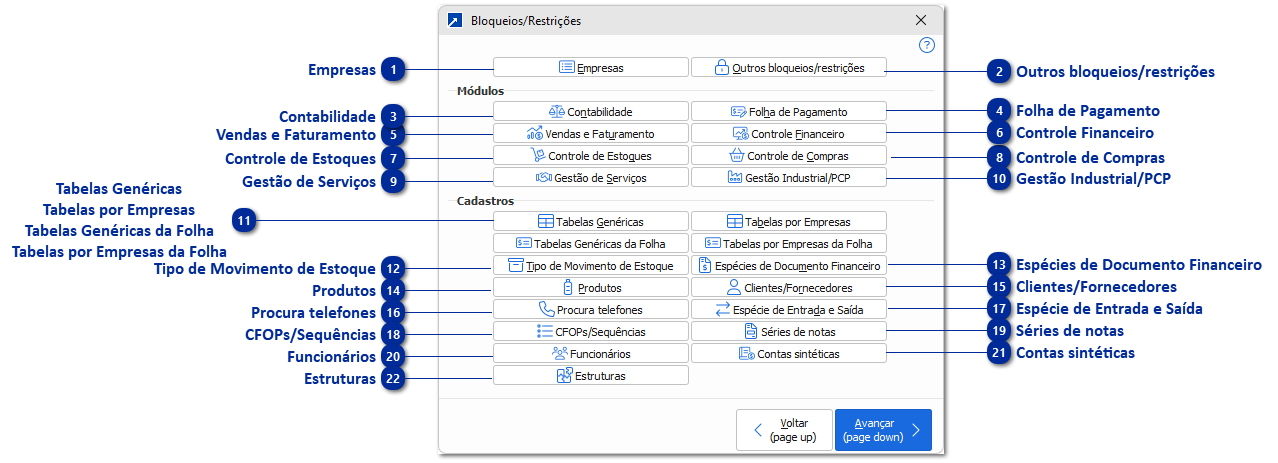This screenshot has width=1278, height=463.
Task: Select CFOPs/Sequências button
Action: point(590,332)
